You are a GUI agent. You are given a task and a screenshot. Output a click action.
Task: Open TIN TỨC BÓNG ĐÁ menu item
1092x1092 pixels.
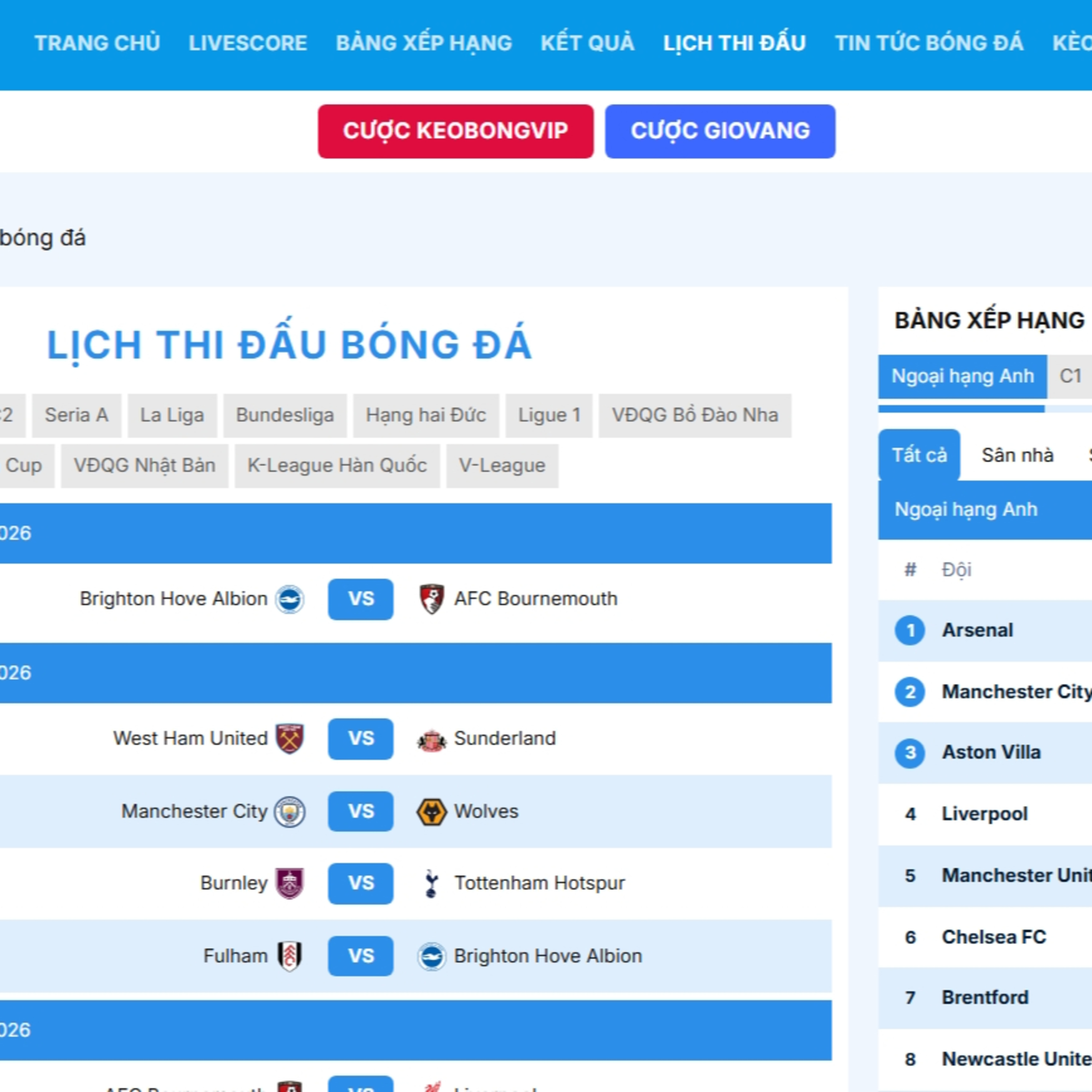click(929, 43)
